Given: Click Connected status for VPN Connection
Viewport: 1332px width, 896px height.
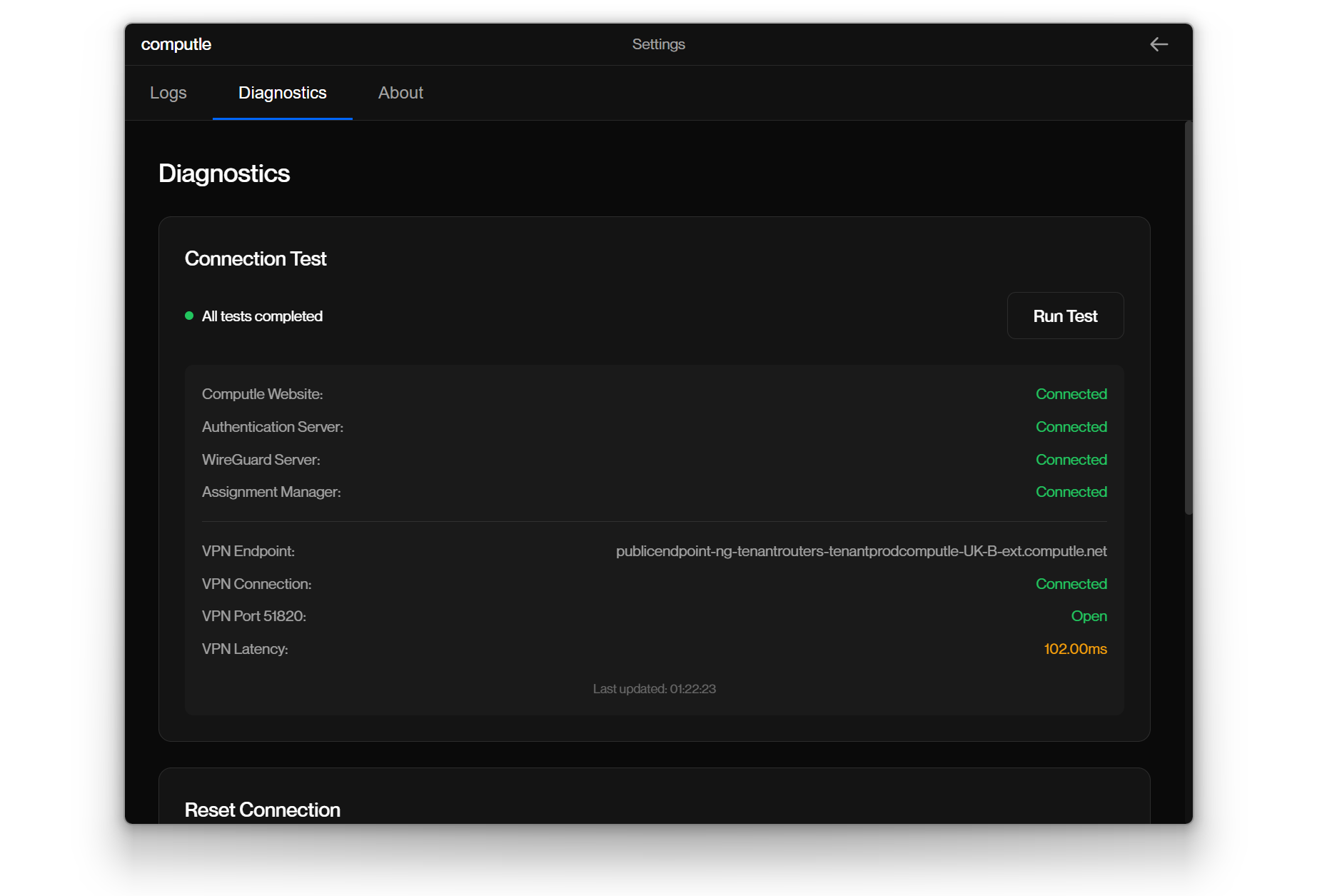Looking at the screenshot, I should point(1071,584).
